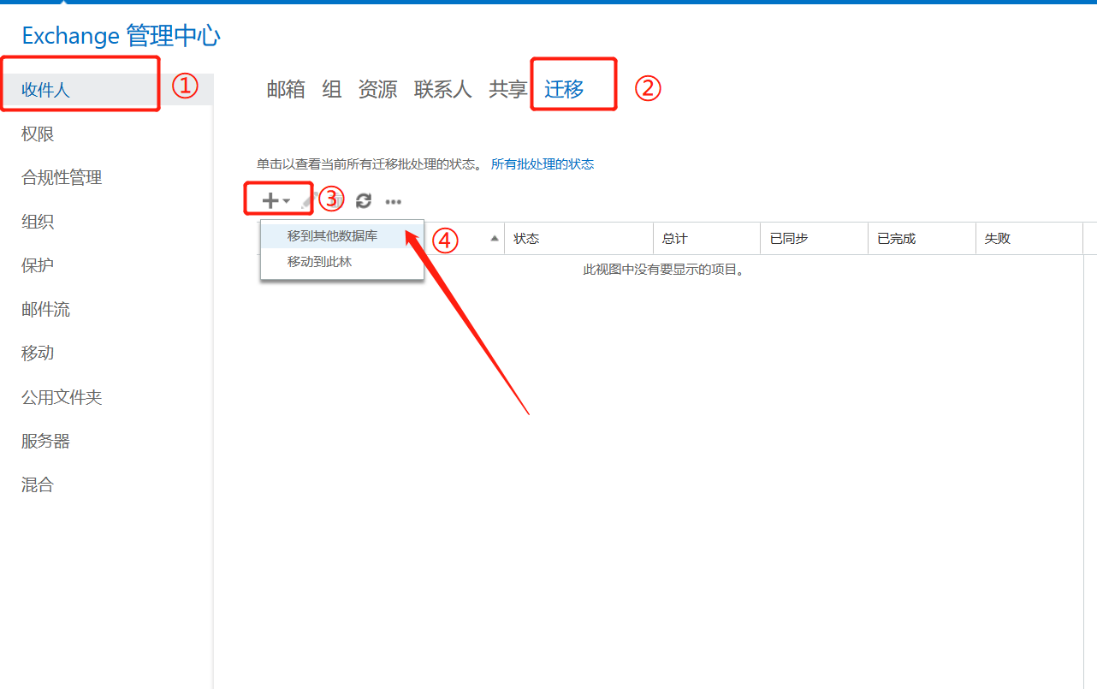The height and width of the screenshot is (689, 1097).
Task: Switch to the 共享 tab
Action: tap(507, 89)
